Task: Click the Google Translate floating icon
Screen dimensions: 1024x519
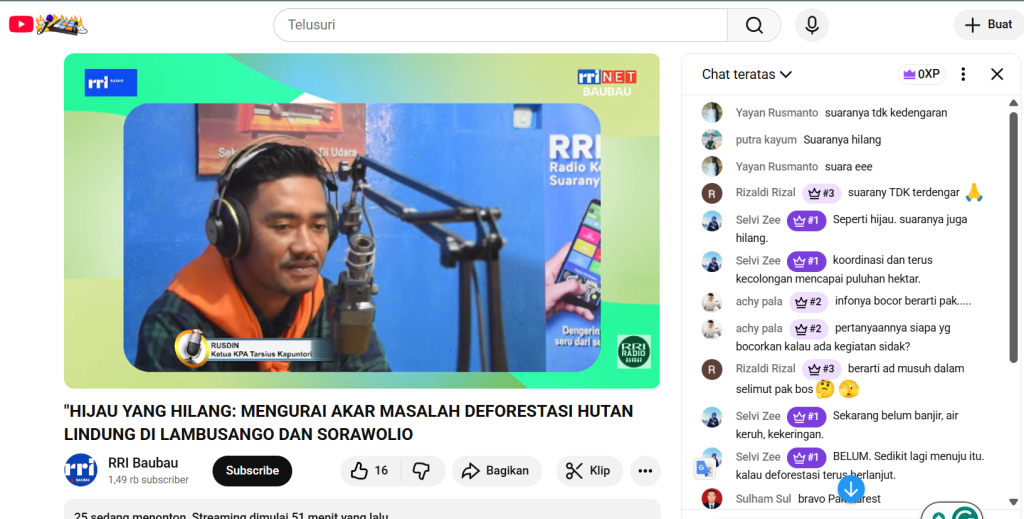Action: [x=705, y=468]
